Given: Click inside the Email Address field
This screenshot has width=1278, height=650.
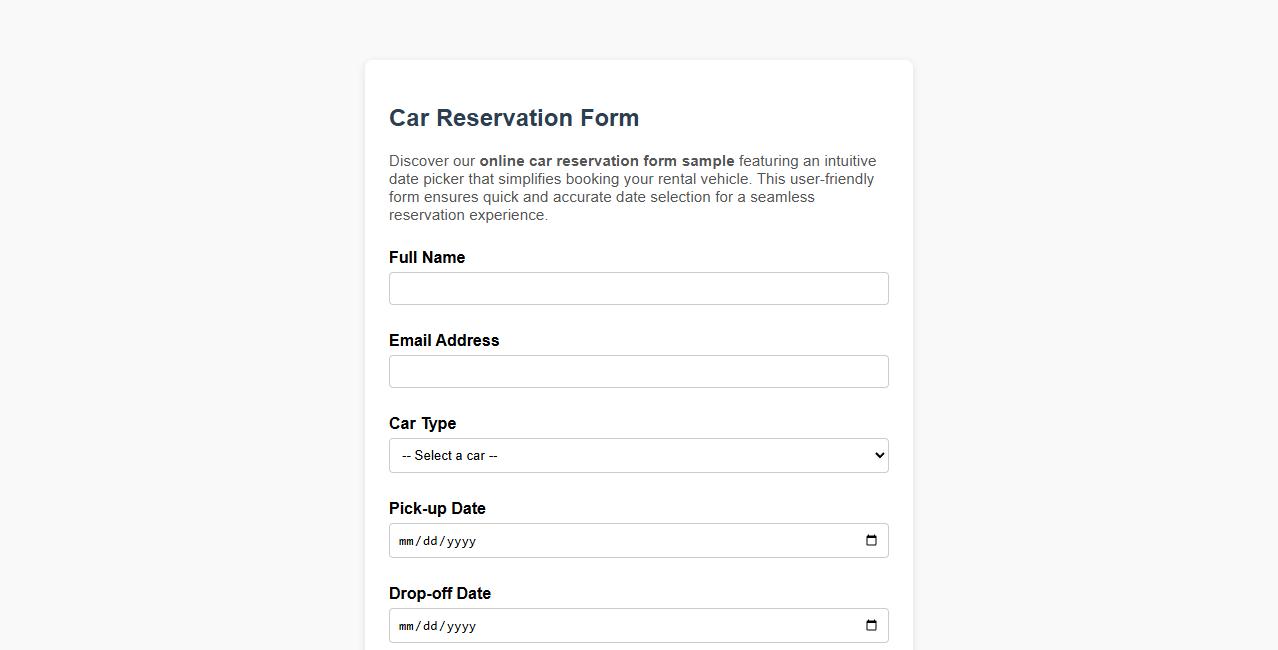Looking at the screenshot, I should coord(639,371).
